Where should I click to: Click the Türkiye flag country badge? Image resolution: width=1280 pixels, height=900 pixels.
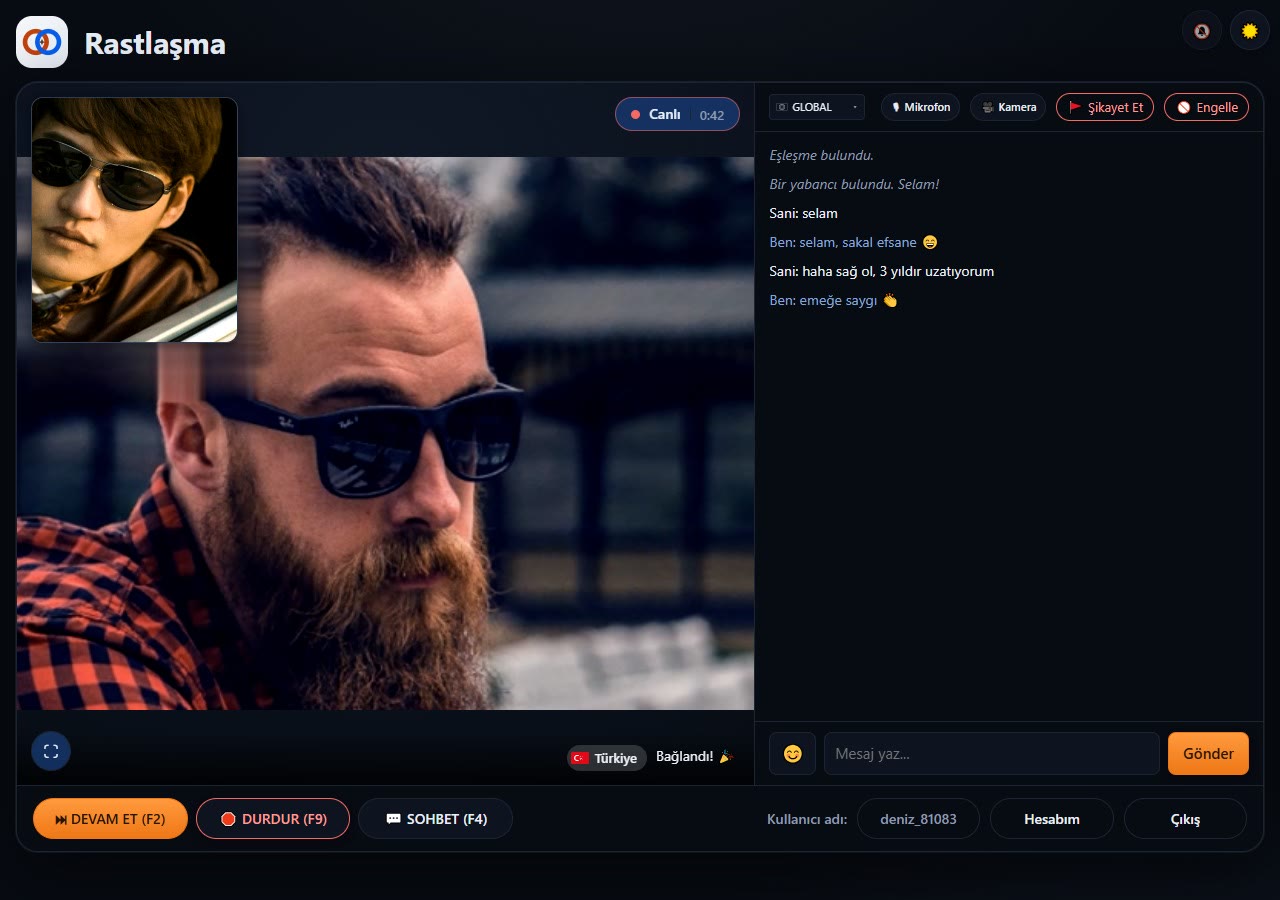[x=607, y=758]
